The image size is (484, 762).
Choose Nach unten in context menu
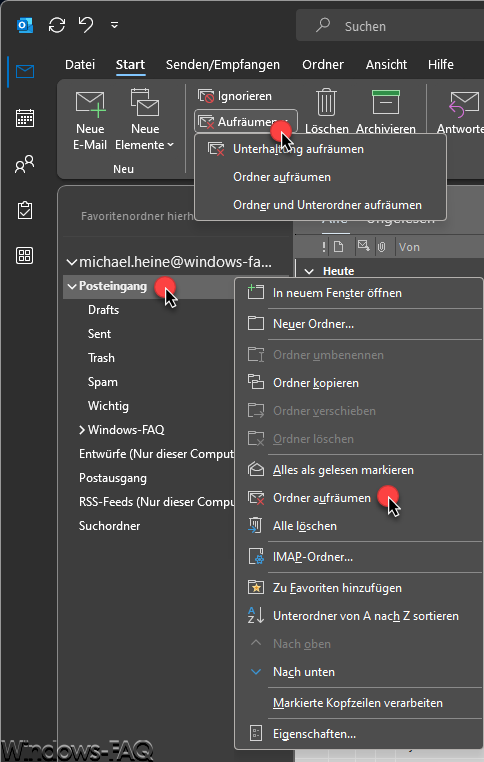point(359,672)
